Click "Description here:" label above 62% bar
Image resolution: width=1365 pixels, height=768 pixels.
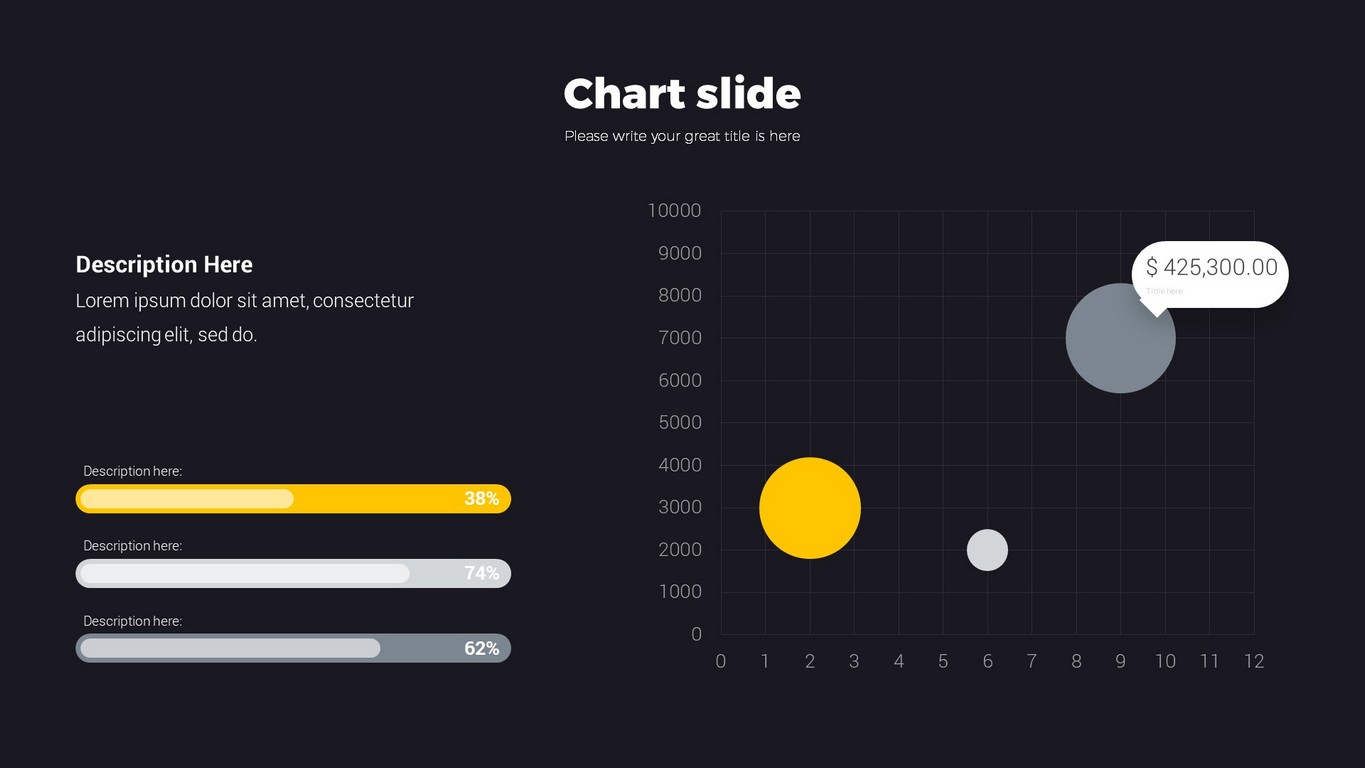pyautogui.click(x=132, y=621)
